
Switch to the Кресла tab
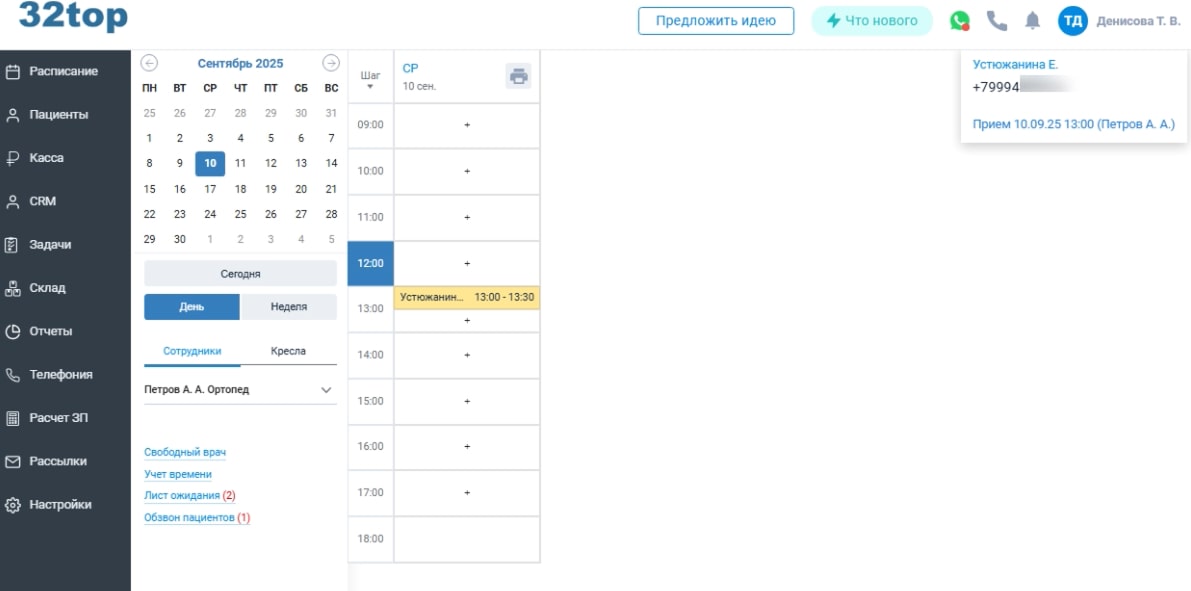tap(288, 351)
